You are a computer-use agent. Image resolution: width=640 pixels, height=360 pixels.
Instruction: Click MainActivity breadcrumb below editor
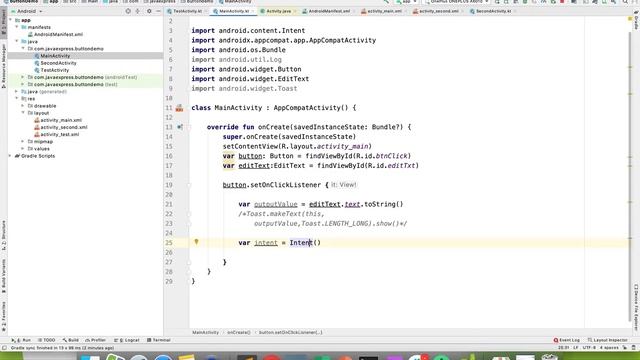(x=205, y=333)
